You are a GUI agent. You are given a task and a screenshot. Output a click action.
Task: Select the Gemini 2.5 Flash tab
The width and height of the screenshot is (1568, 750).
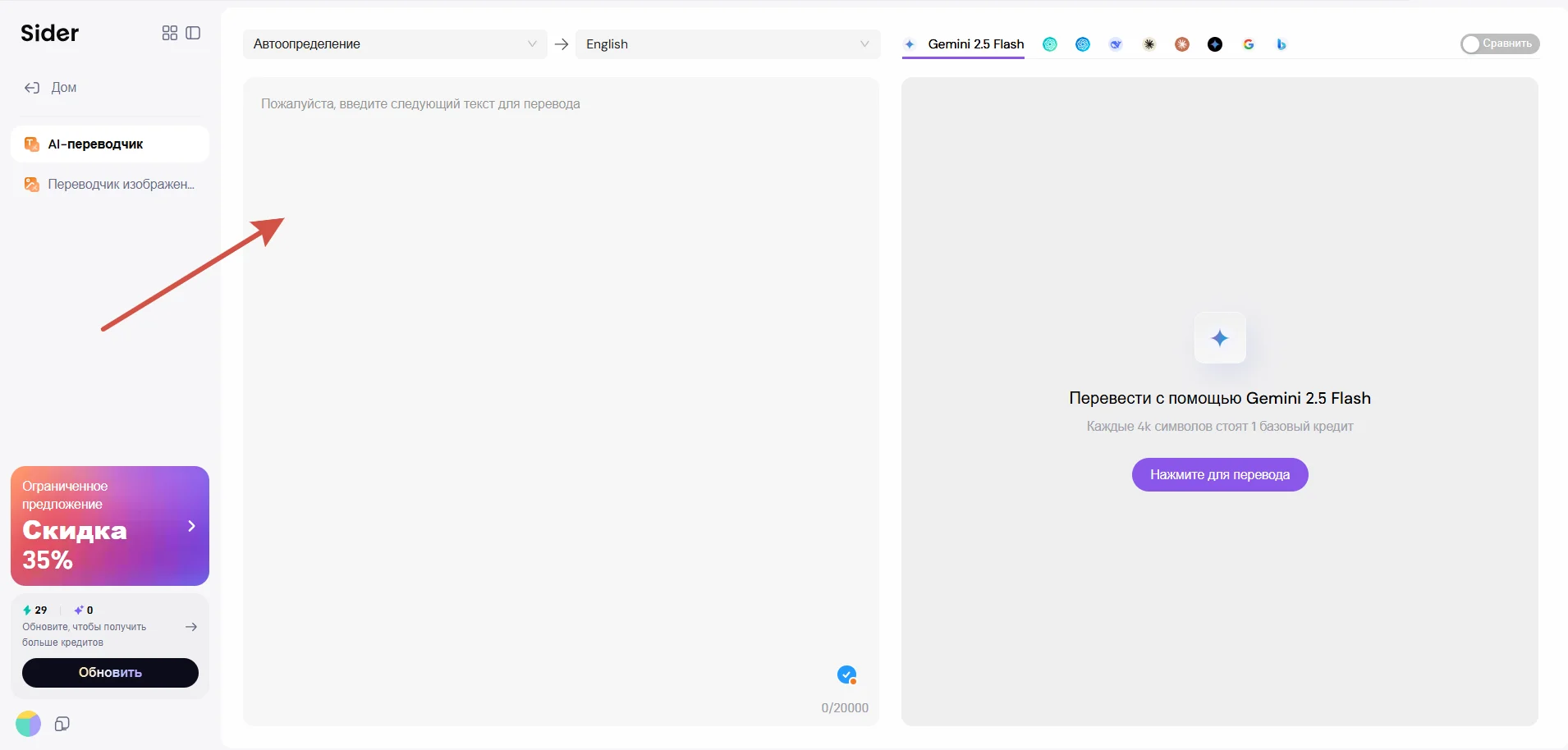(x=964, y=44)
